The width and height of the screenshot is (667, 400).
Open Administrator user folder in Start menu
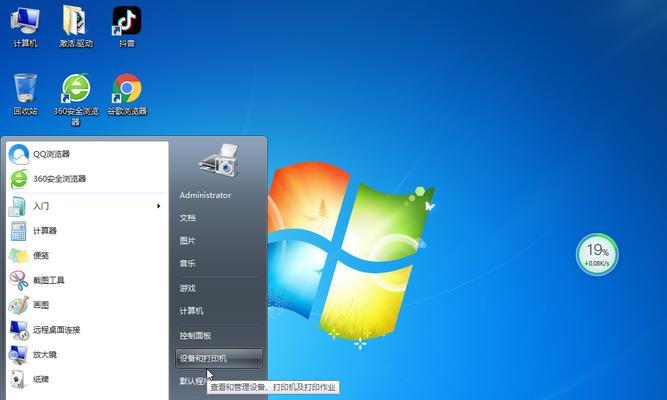click(205, 195)
